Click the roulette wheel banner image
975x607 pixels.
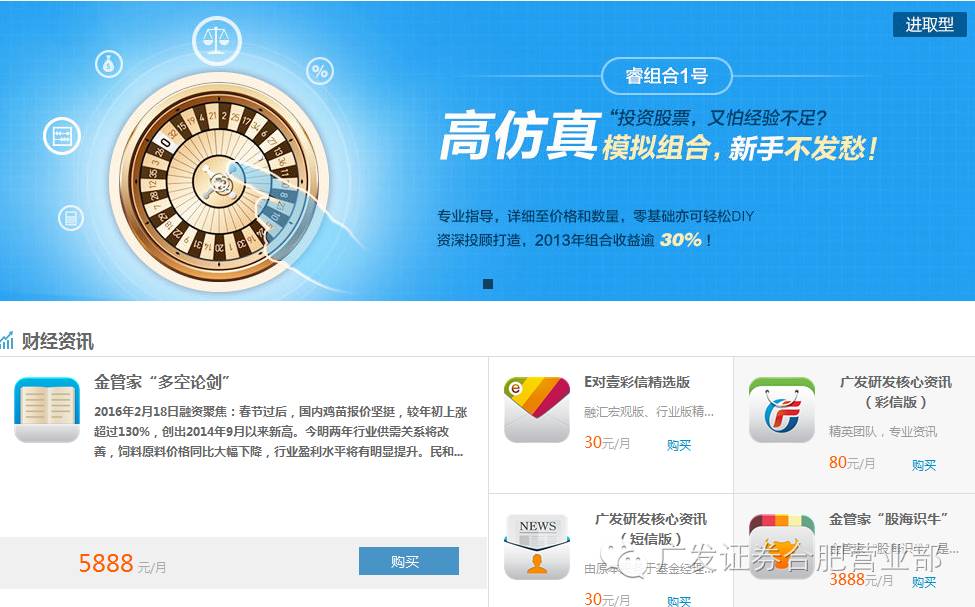219,183
